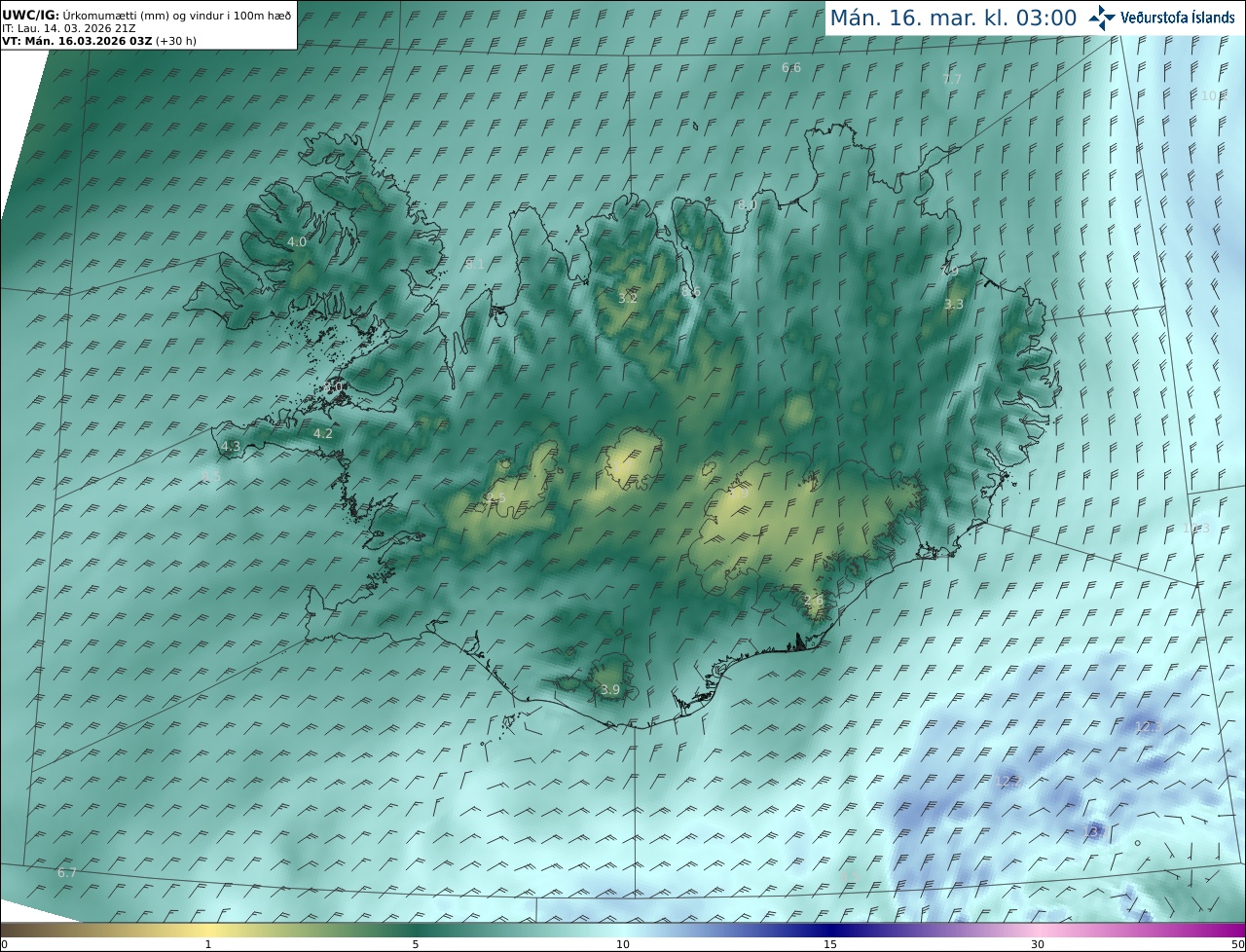
Task: Click the colorbar tick label 1
Action: 208,944
